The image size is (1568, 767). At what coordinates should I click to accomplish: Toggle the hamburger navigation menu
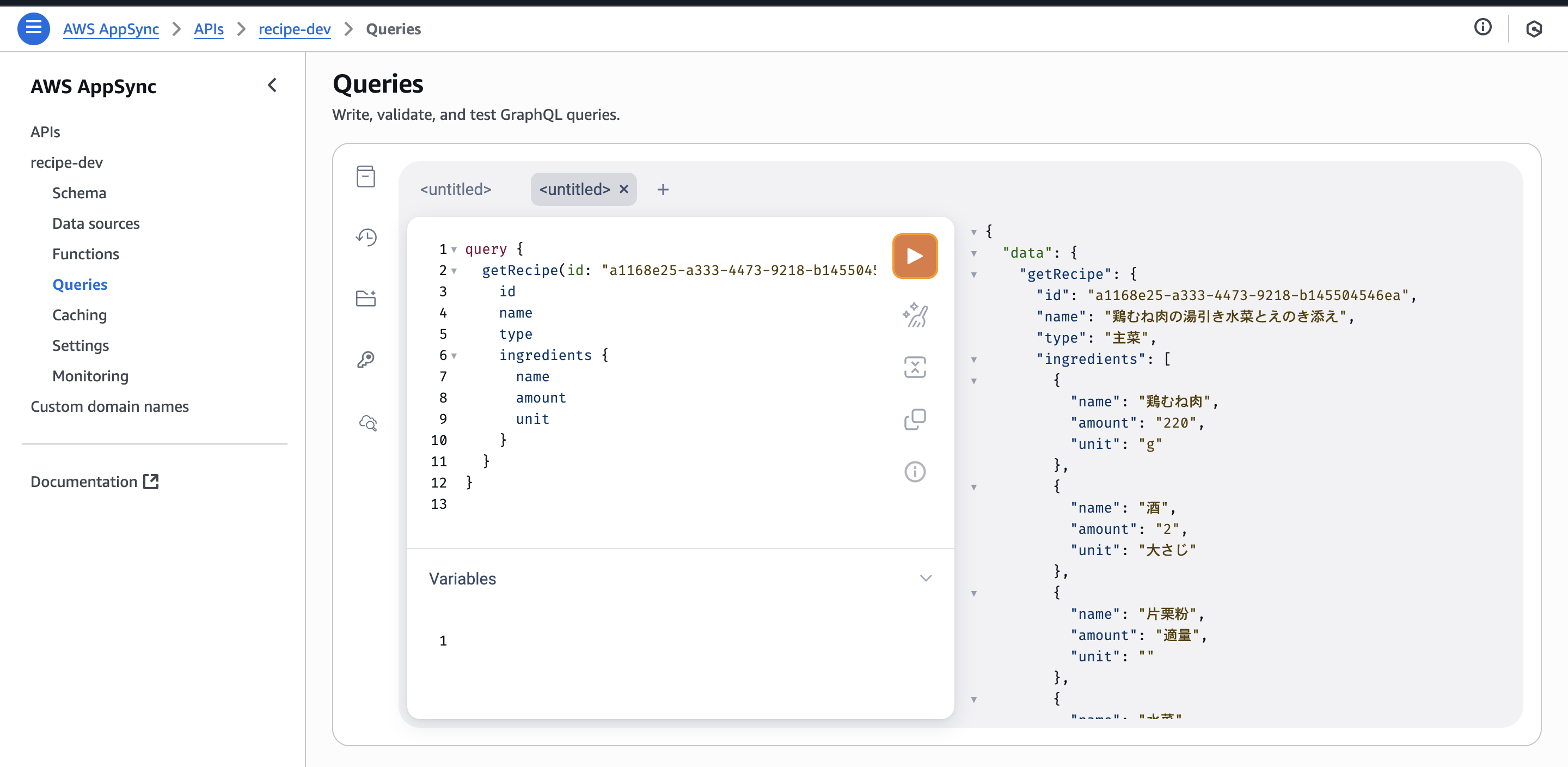click(33, 29)
